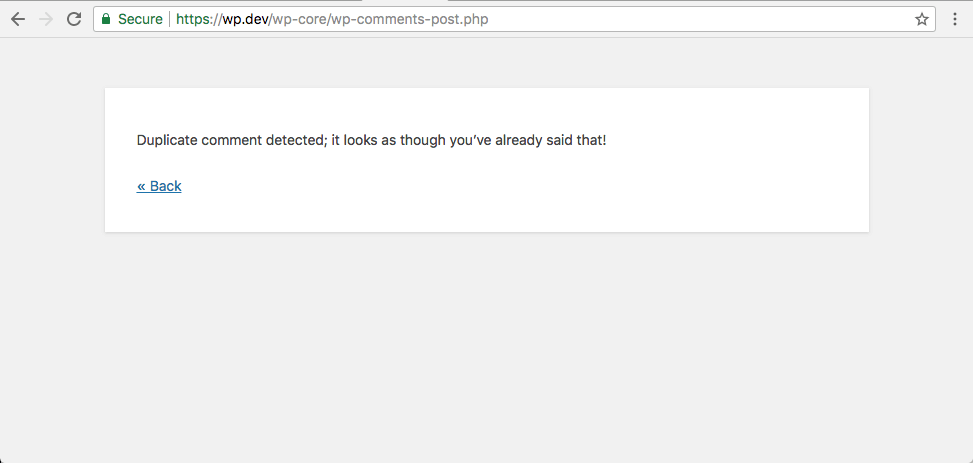Screen dimensions: 973x463
Task: Click the green Secure label
Action: point(140,19)
